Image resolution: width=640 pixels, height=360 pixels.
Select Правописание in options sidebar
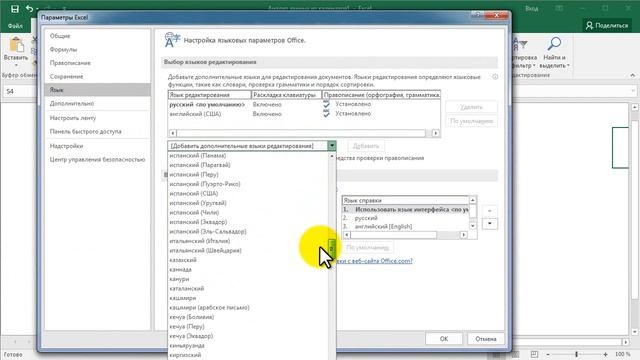(97, 63)
